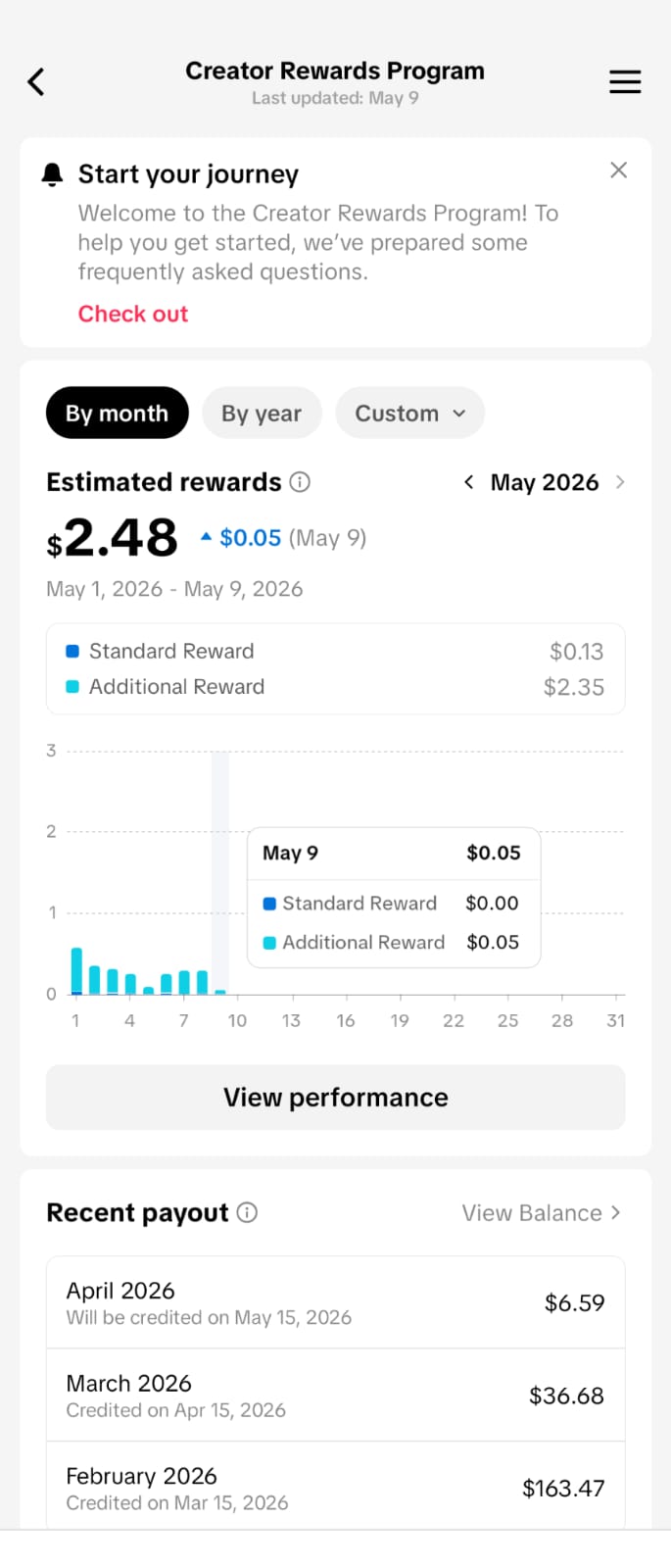Go to previous month arrow
671x1568 pixels.
(469, 482)
